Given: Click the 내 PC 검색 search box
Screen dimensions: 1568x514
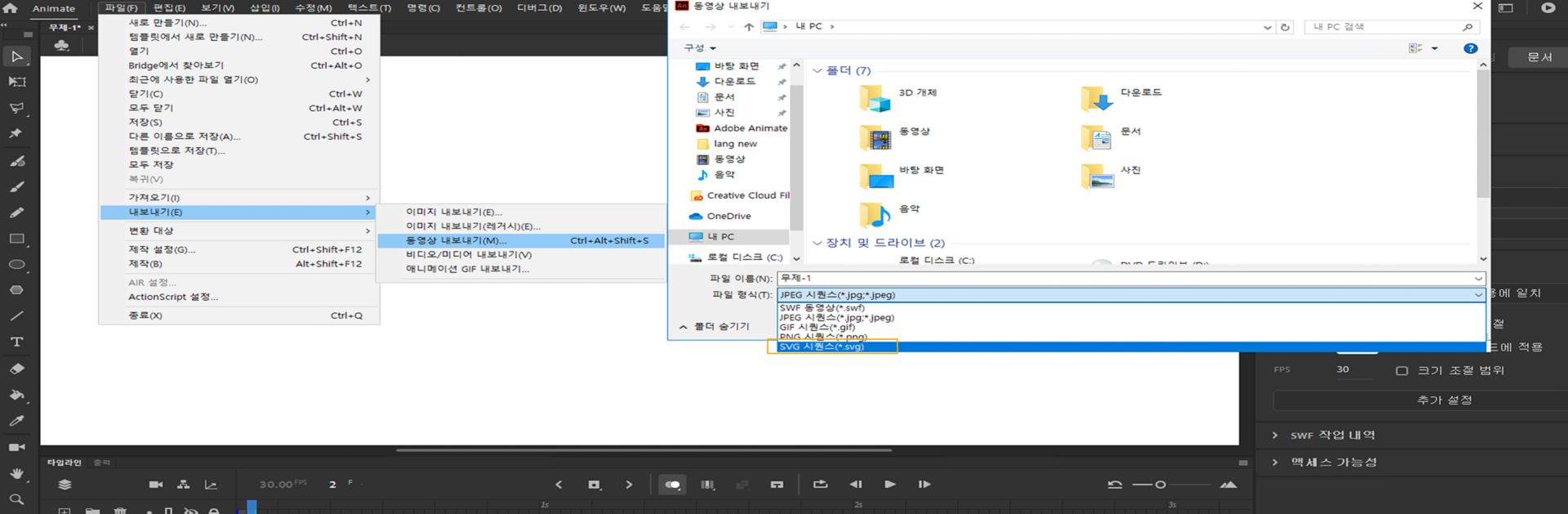Looking at the screenshot, I should tap(1392, 27).
